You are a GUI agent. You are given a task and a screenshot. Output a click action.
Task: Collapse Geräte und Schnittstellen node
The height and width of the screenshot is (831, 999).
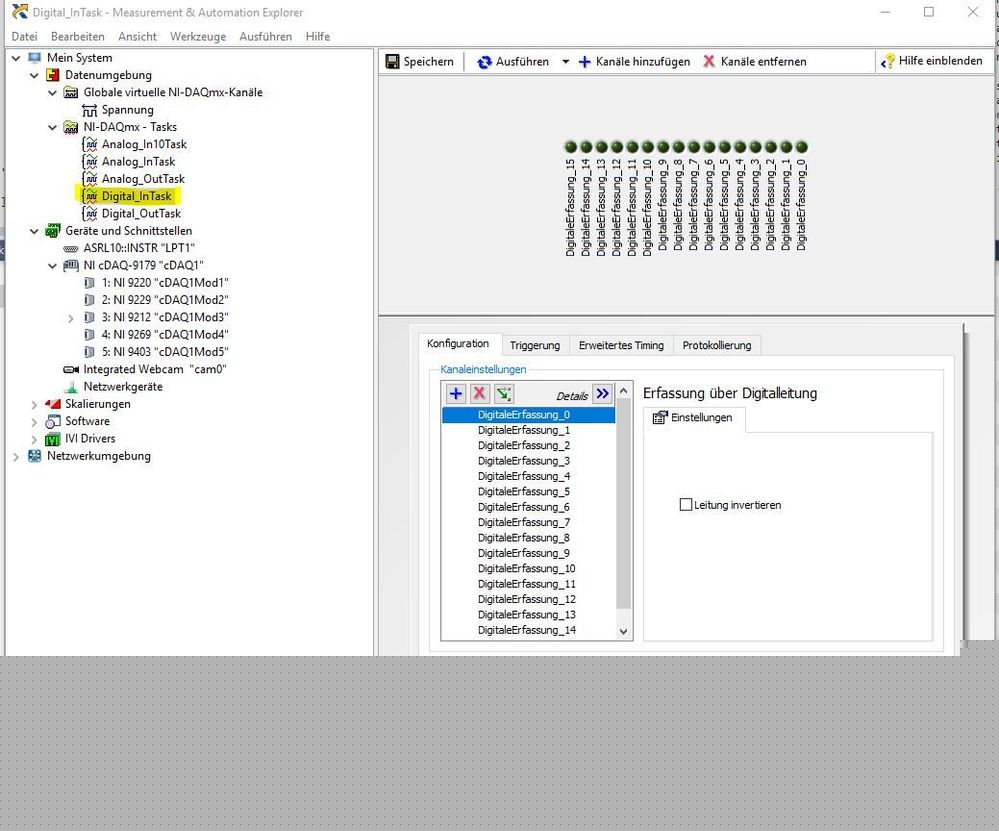(x=34, y=231)
